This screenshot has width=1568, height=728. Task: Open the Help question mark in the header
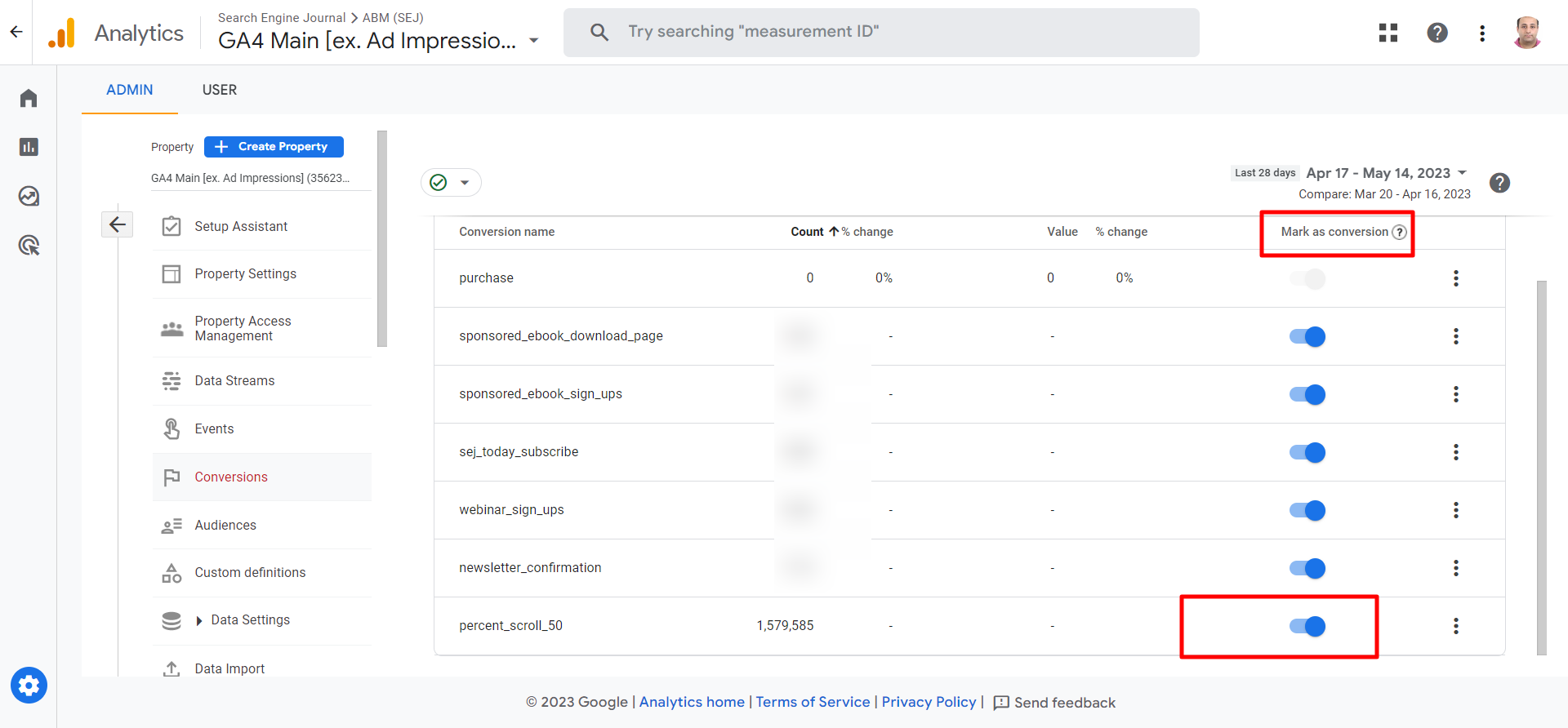point(1437,33)
